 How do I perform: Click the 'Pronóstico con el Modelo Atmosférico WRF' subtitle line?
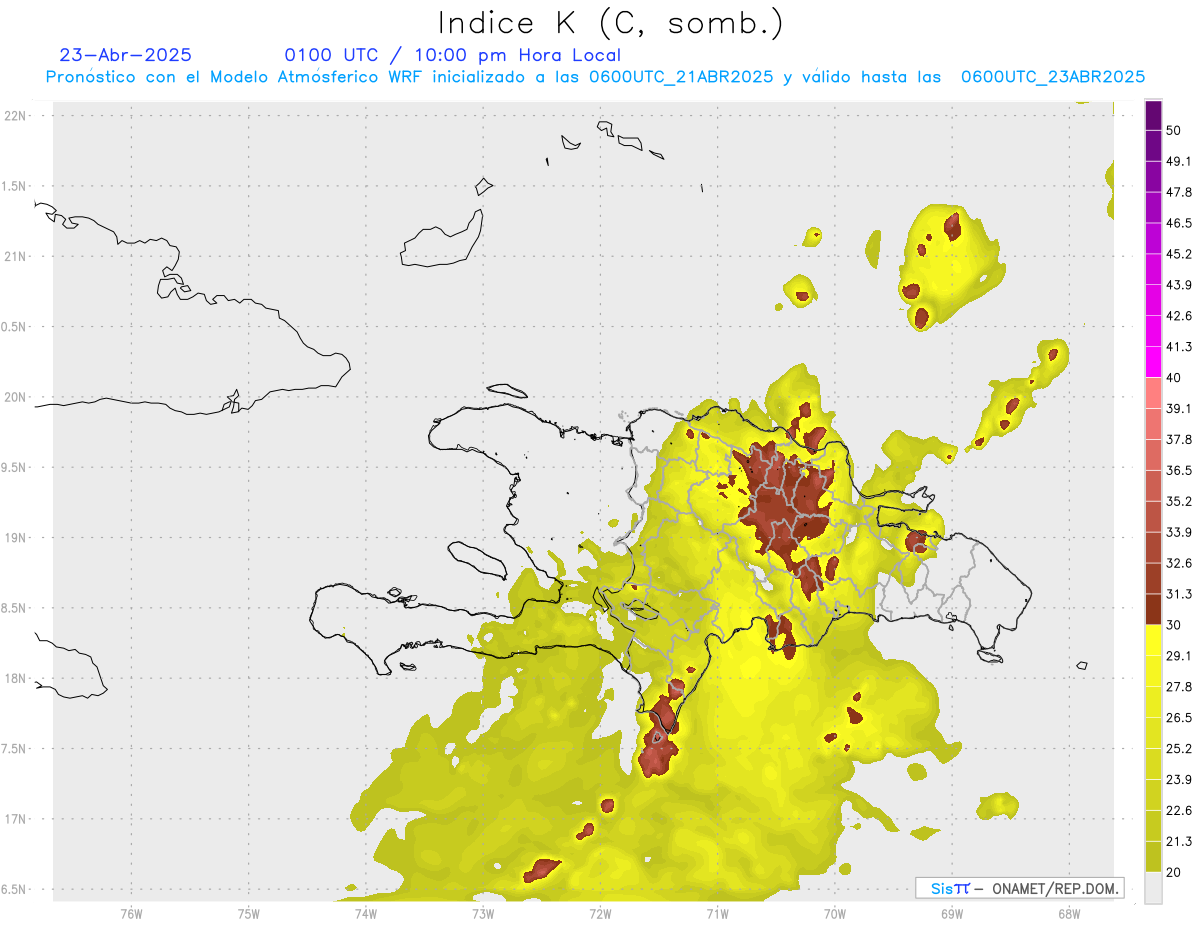[596, 77]
